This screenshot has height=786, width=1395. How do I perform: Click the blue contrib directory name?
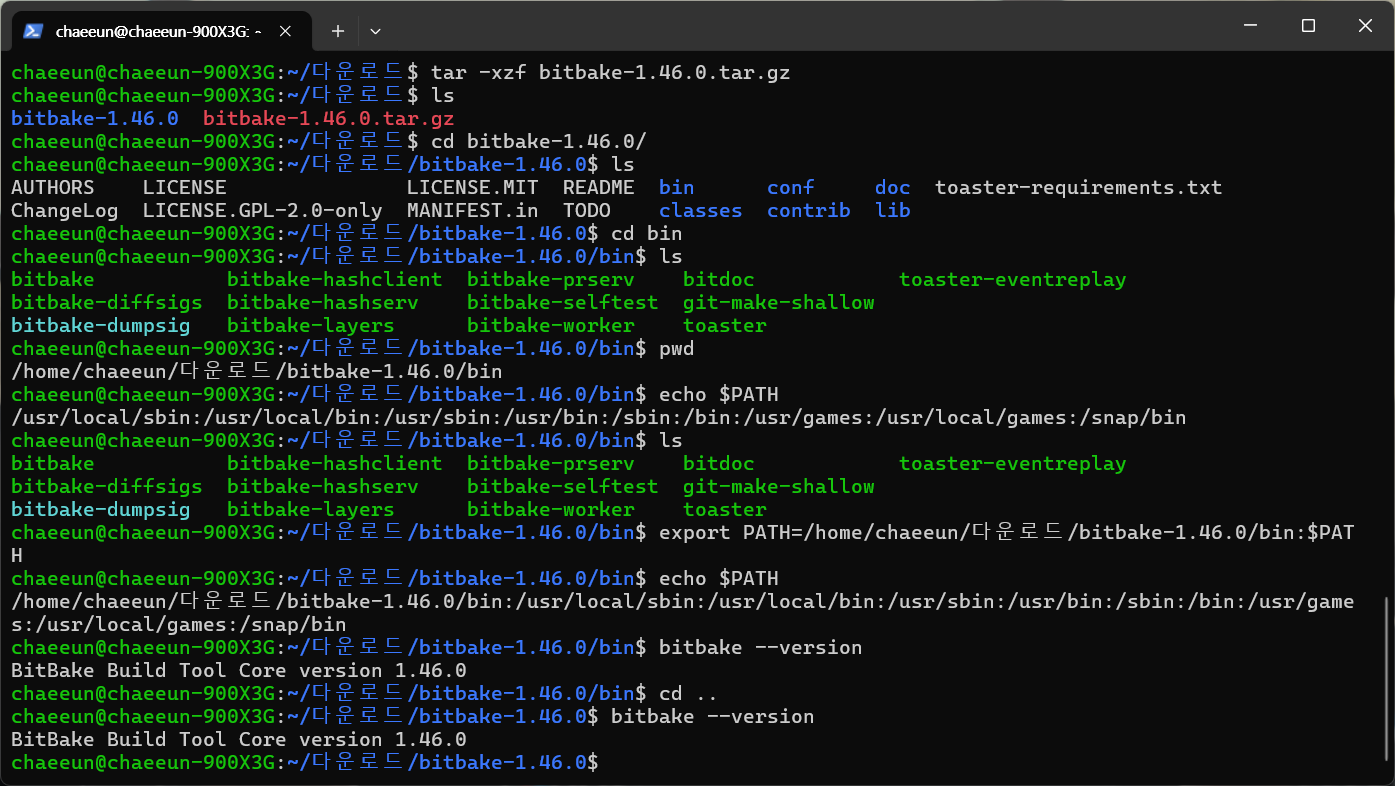pyautogui.click(x=809, y=210)
